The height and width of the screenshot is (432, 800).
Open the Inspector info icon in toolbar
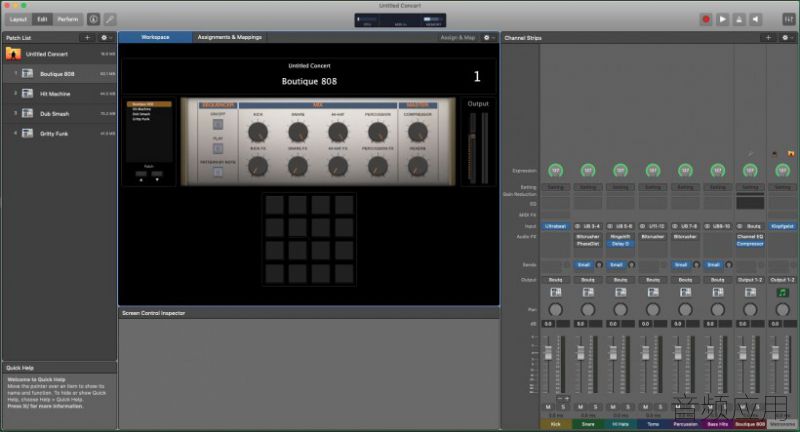coord(93,19)
